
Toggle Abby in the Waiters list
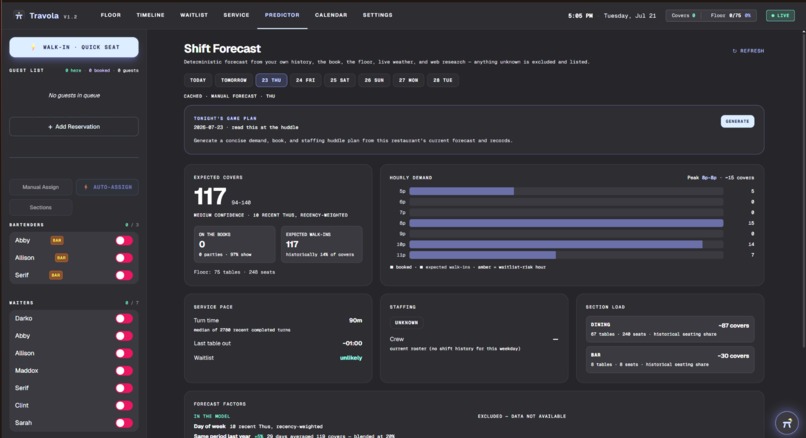(124, 336)
